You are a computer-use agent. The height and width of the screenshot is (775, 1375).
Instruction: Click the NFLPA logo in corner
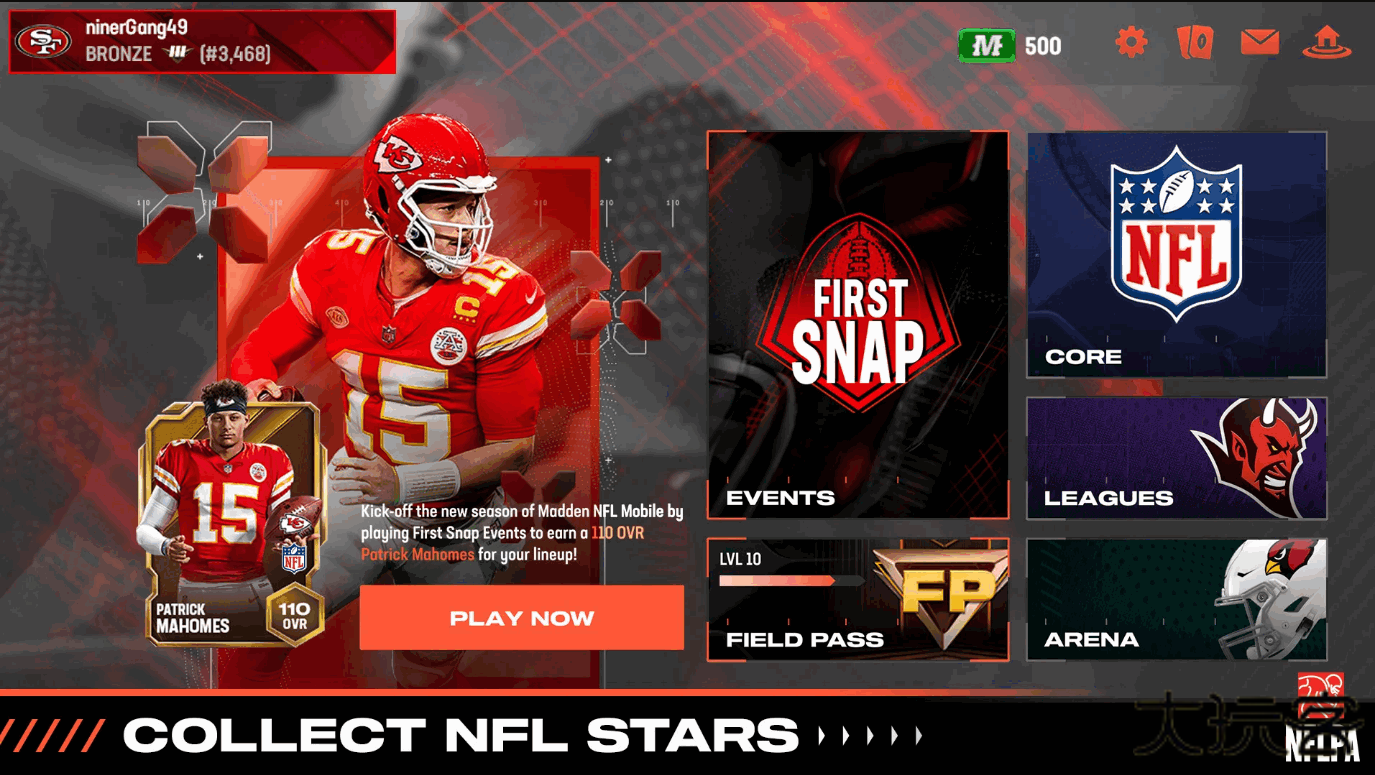(x=1321, y=718)
